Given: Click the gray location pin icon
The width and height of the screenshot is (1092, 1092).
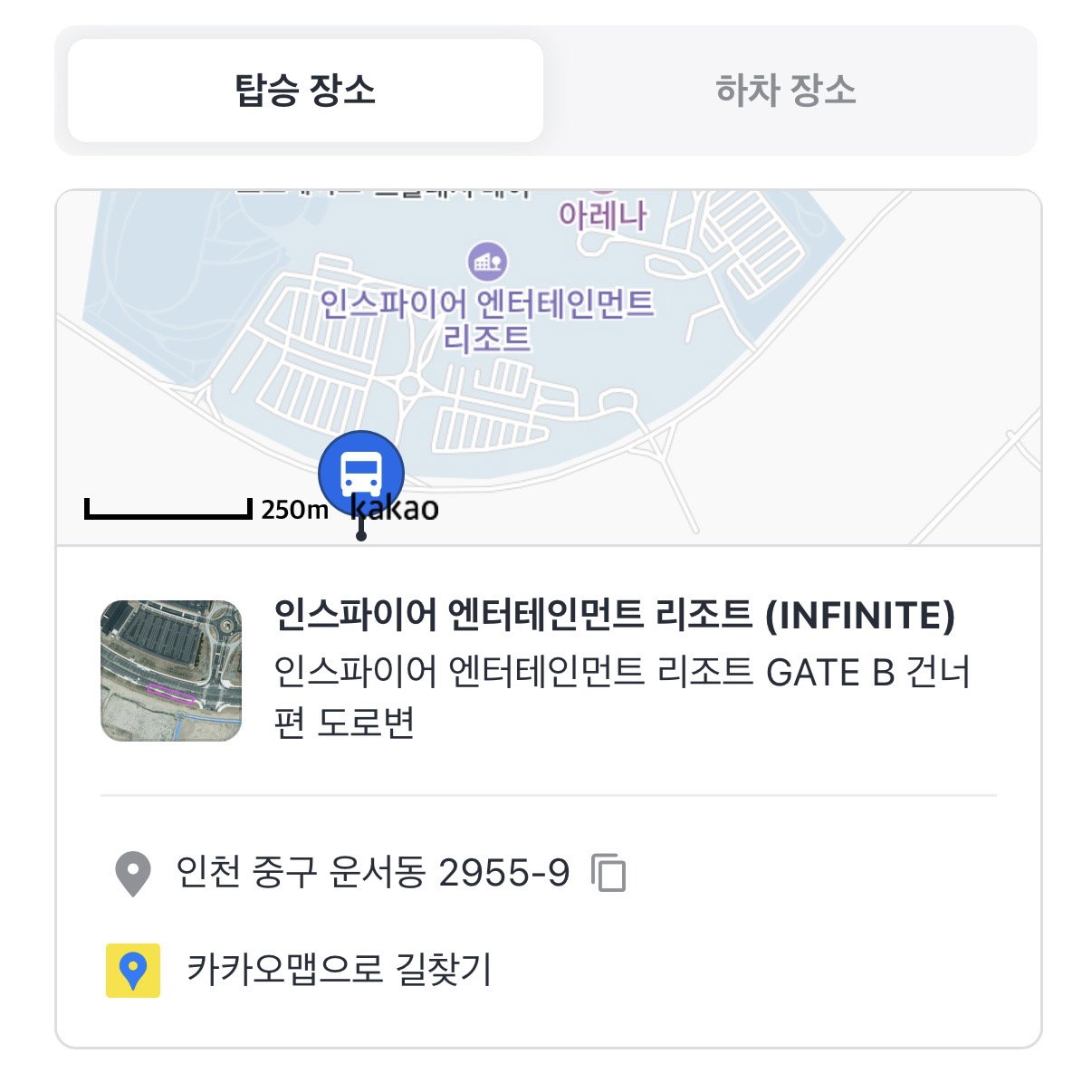Looking at the screenshot, I should [133, 874].
